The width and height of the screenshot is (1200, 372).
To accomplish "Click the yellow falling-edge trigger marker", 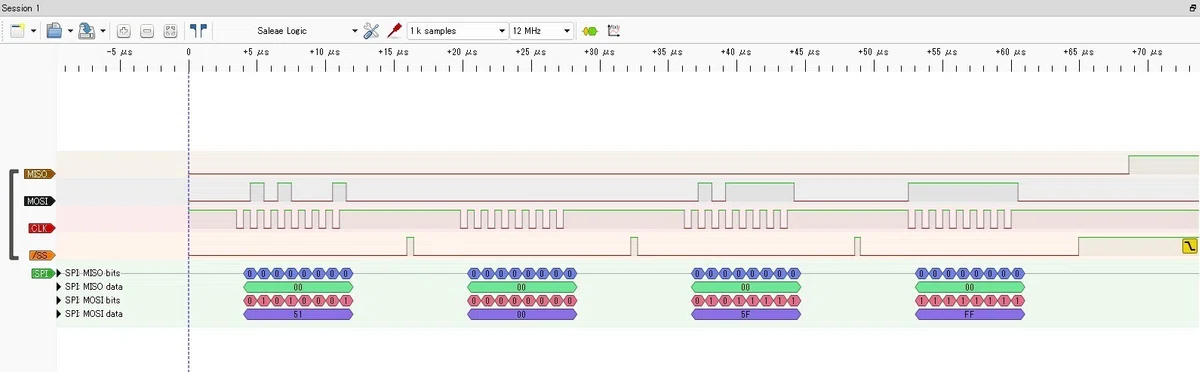I will (1189, 245).
